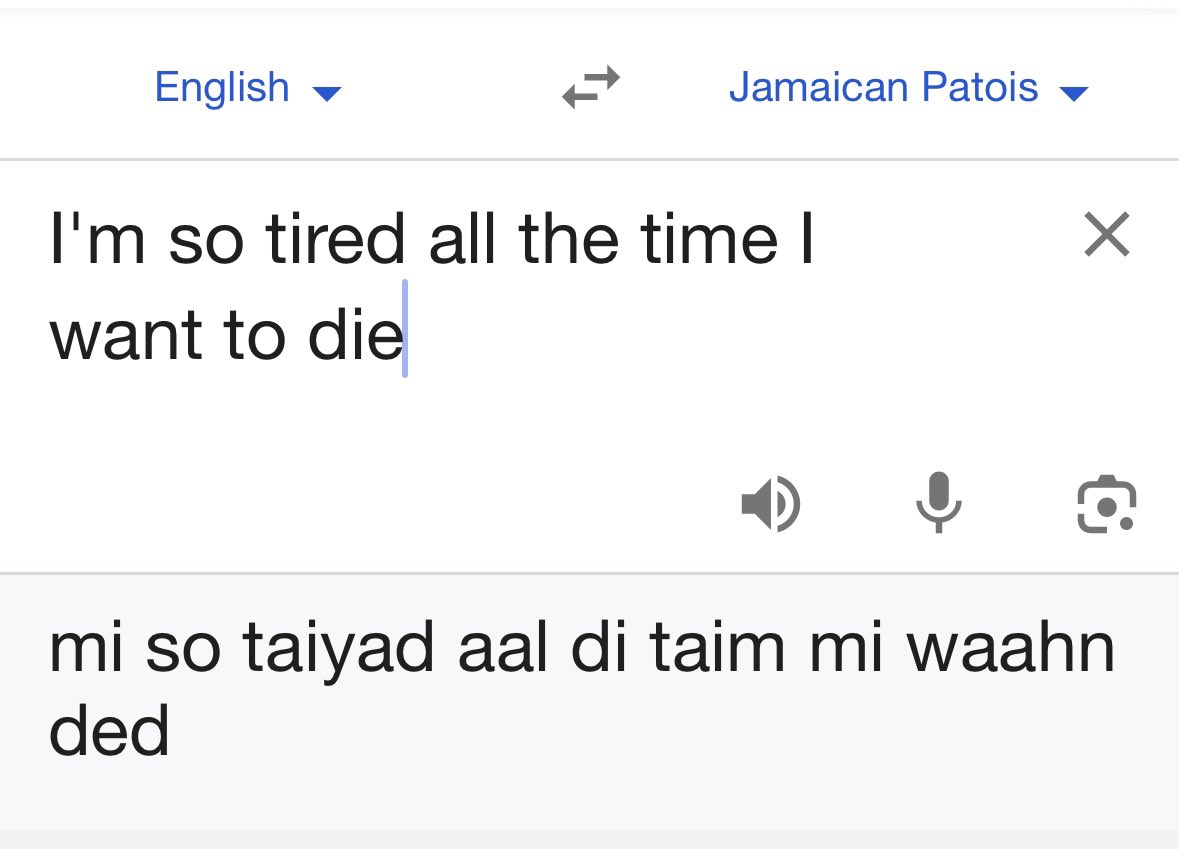Click the arrow next to English
This screenshot has height=849, width=1179.
tap(327, 94)
